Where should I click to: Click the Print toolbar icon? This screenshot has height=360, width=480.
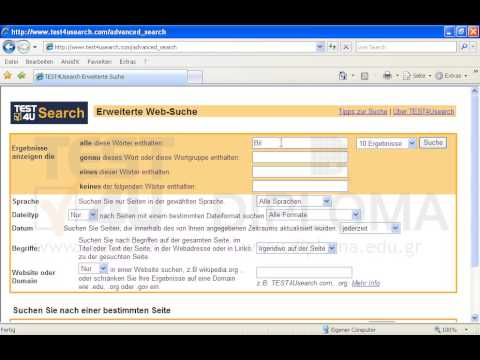(387, 76)
